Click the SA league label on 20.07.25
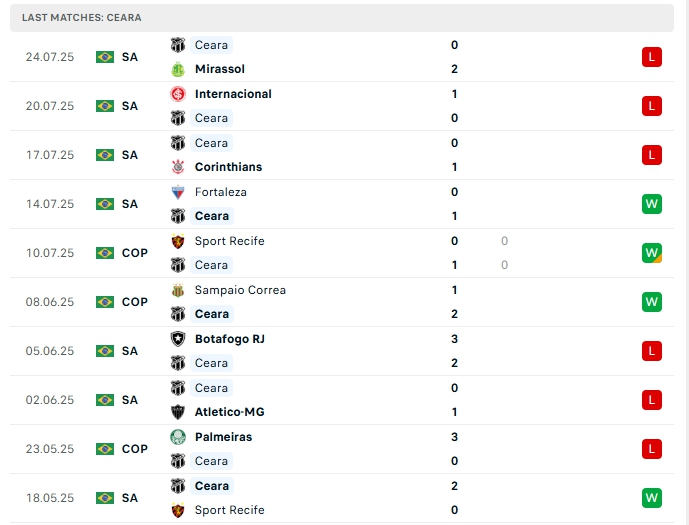 (x=130, y=106)
